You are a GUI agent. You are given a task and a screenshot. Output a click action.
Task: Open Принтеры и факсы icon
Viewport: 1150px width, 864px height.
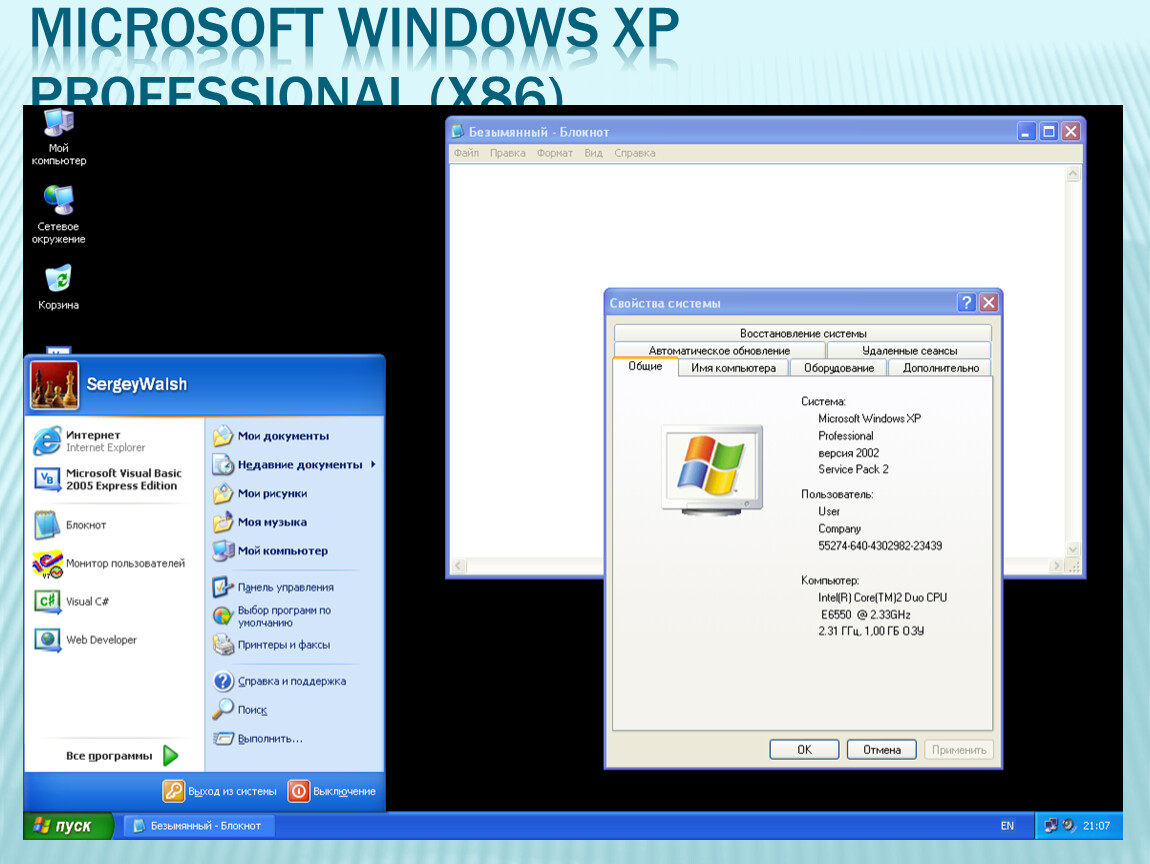pyautogui.click(x=223, y=645)
